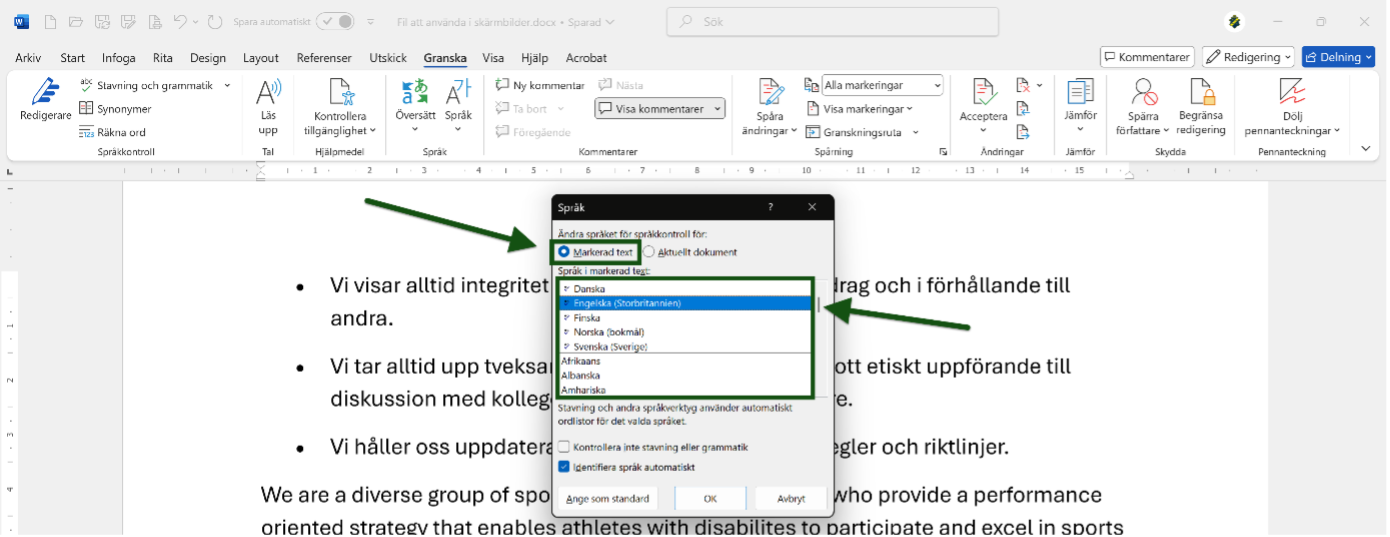
Task: Expand the Granskningsruta dropdown arrow
Action: tap(915, 132)
